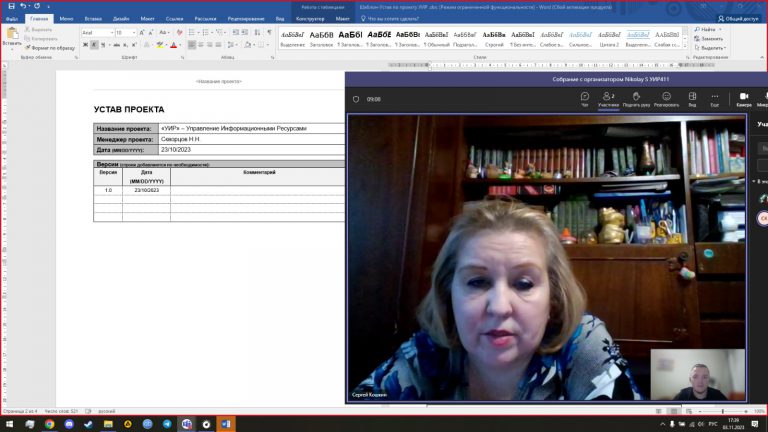Open the View layout options in Teams
This screenshot has height=432, width=768.
pos(692,99)
